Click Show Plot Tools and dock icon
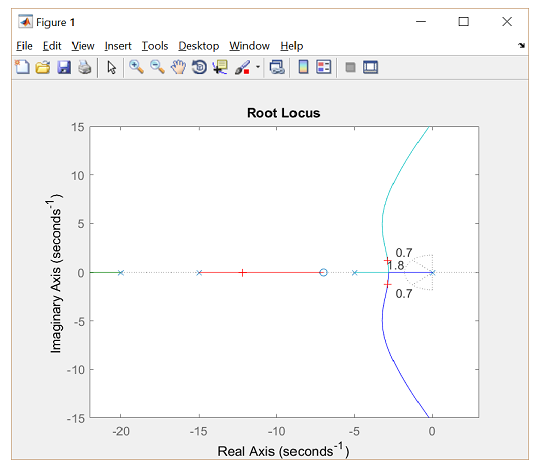This screenshot has height=469, width=540. 371,67
